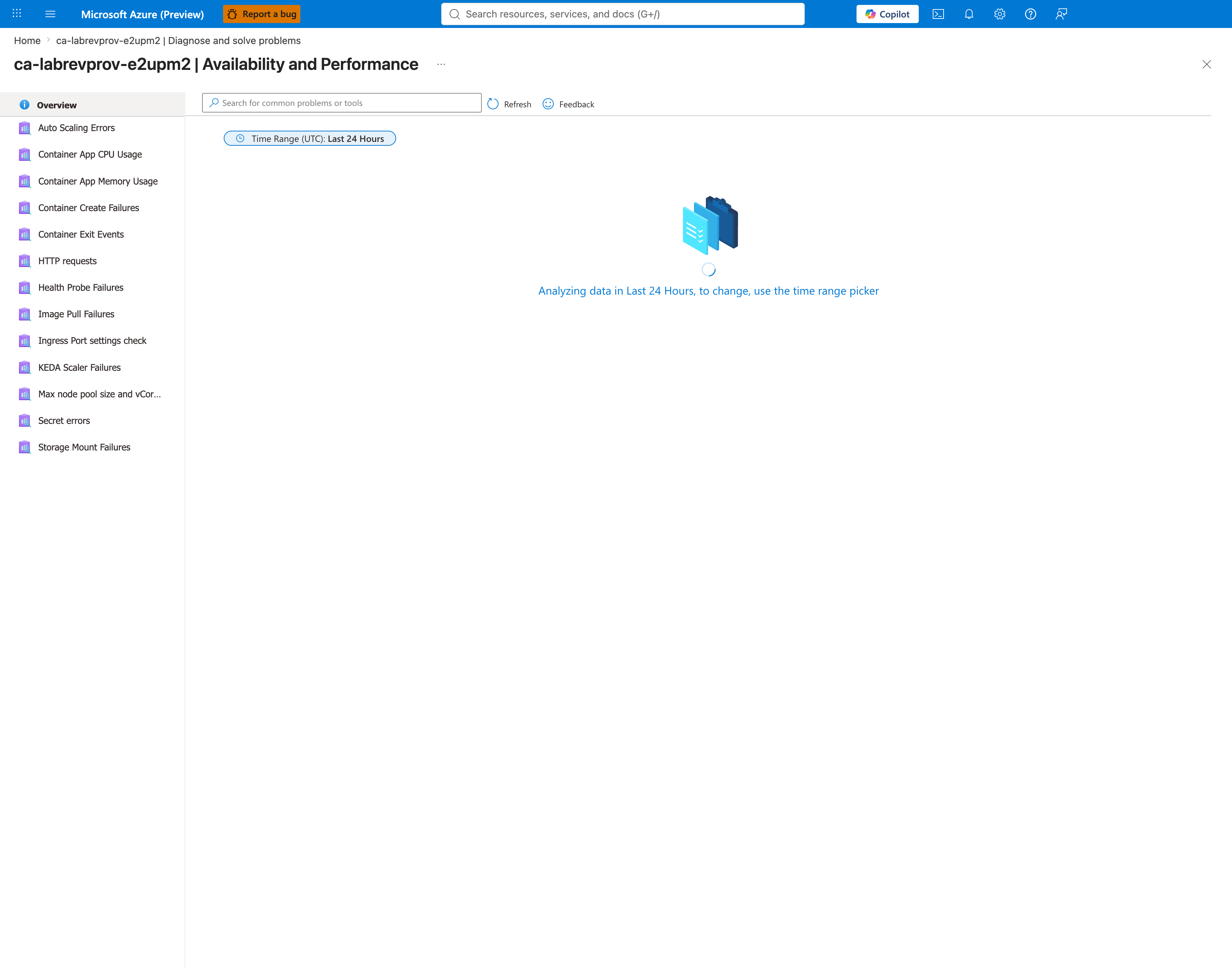Click the Analyzing data in Last 24 Hours text

tap(708, 291)
